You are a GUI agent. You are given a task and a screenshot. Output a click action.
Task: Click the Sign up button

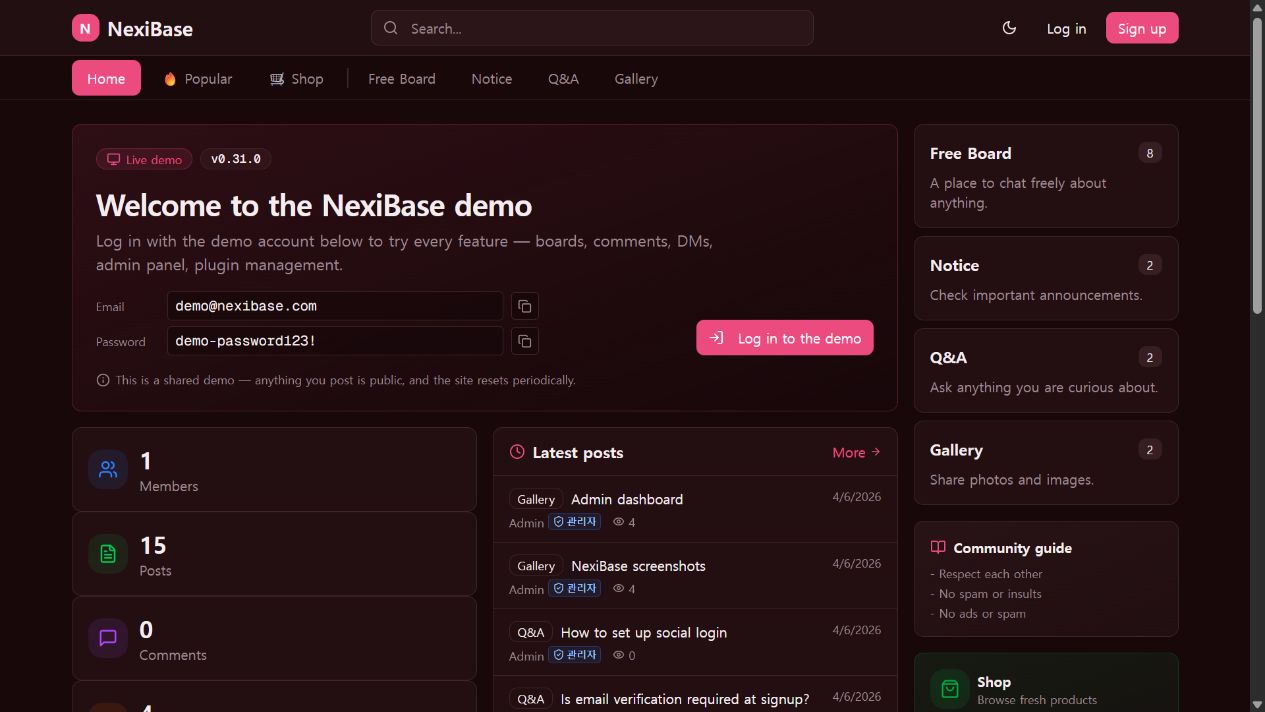point(1142,28)
